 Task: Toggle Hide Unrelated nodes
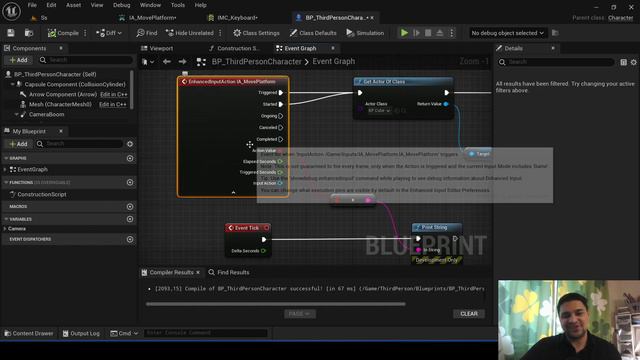190,33
